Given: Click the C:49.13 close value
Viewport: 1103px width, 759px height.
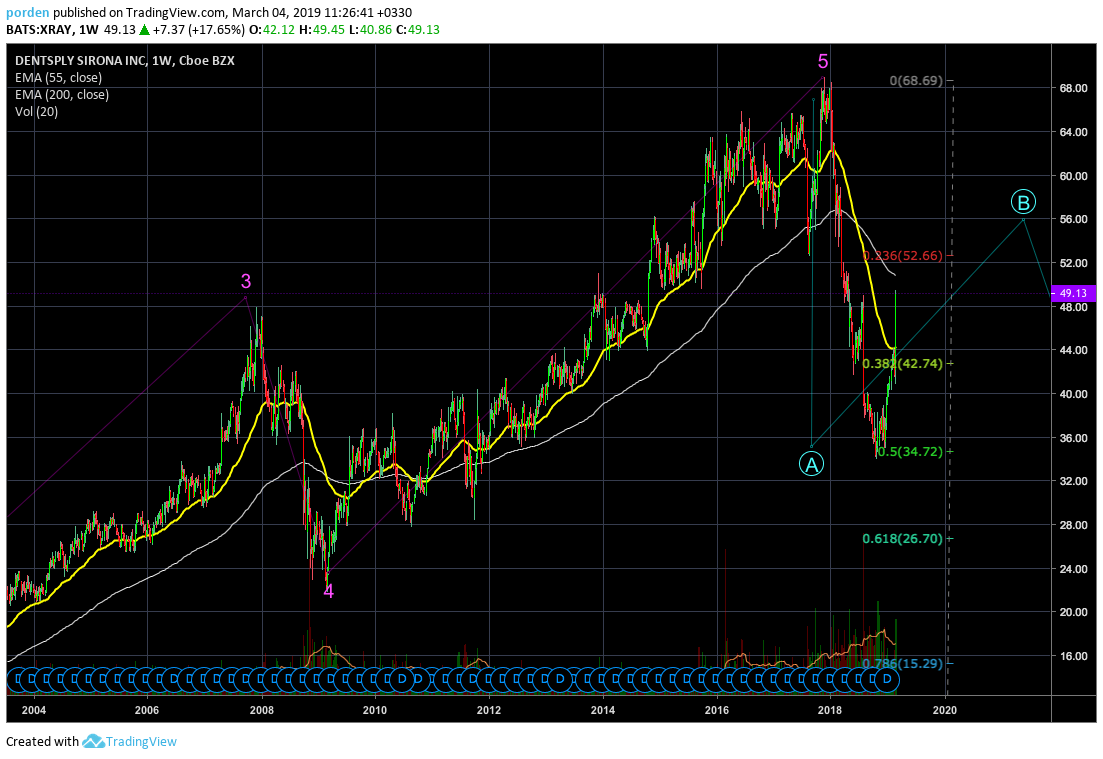Looking at the screenshot, I should pyautogui.click(x=418, y=30).
